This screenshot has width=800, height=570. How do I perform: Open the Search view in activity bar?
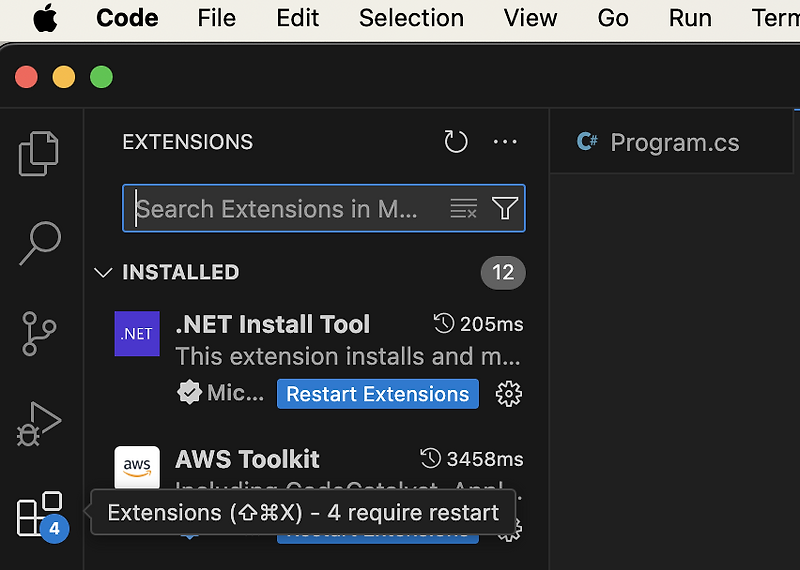[x=40, y=243]
